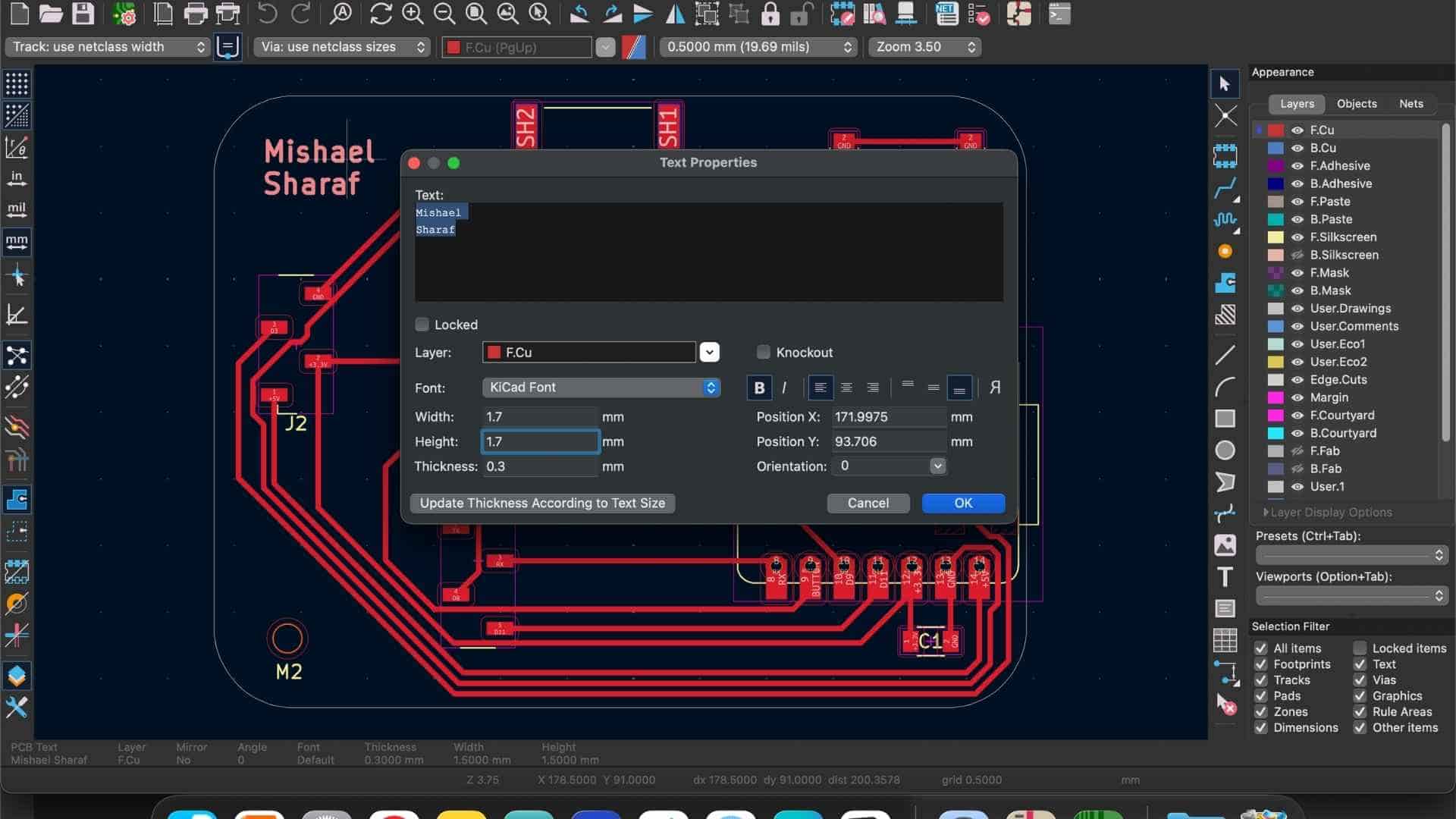Click the Thickness input field

539,466
